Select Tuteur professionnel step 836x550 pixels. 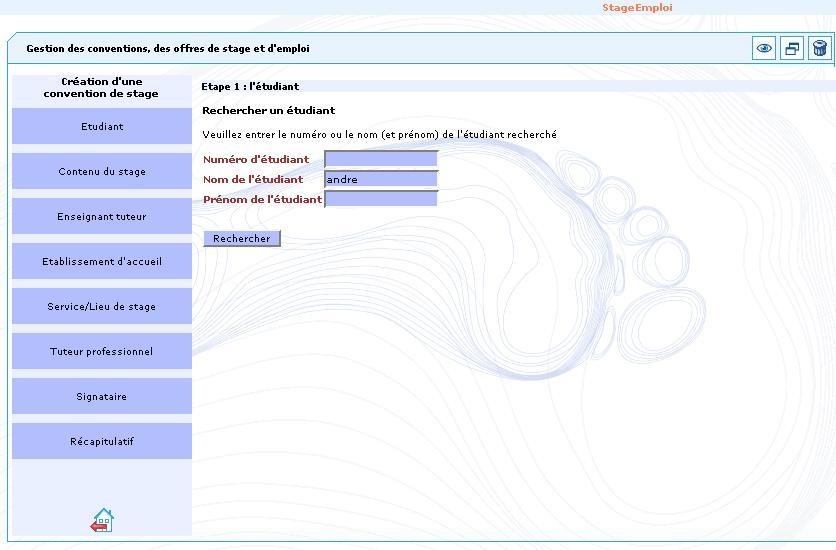(102, 352)
